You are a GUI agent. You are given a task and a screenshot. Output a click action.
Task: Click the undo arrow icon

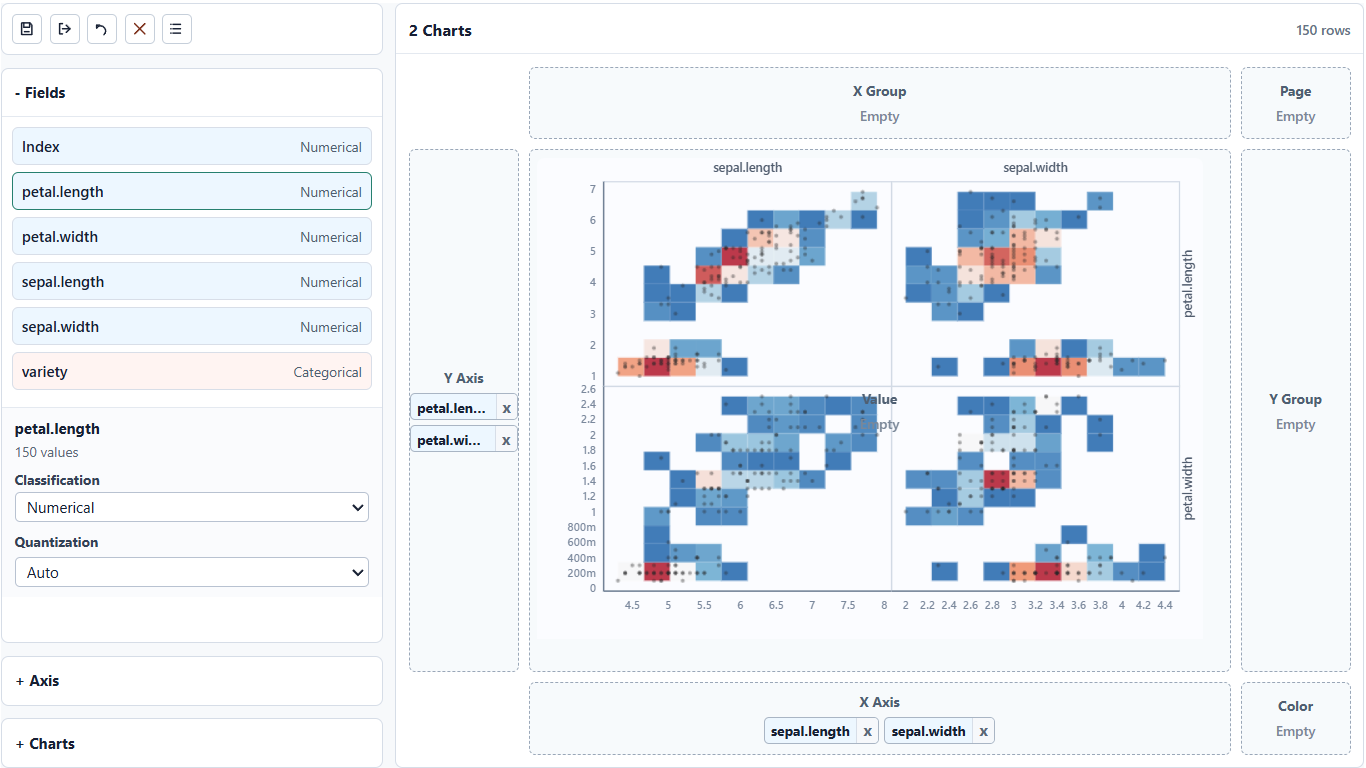click(x=101, y=29)
